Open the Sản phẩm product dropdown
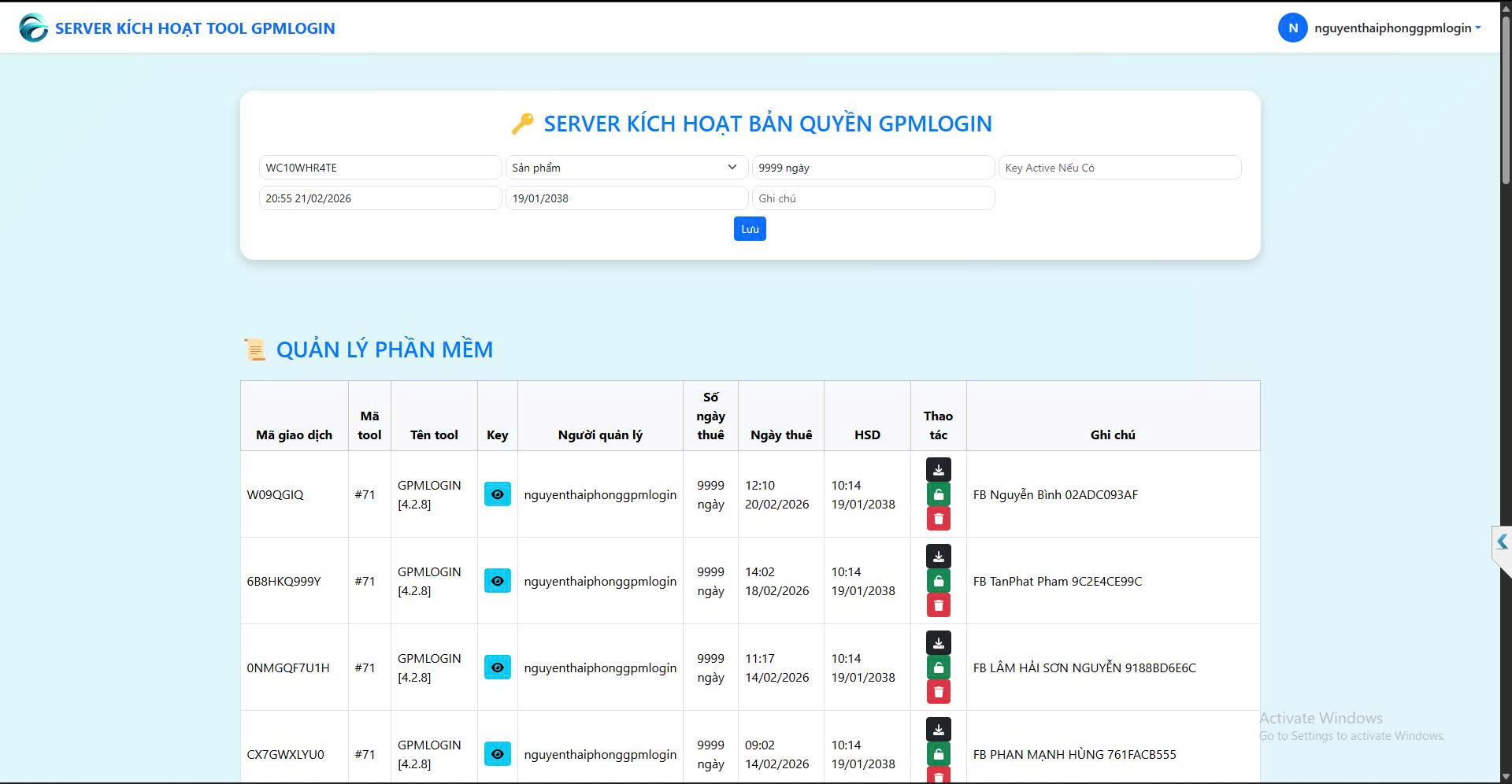1512x784 pixels. (x=626, y=168)
